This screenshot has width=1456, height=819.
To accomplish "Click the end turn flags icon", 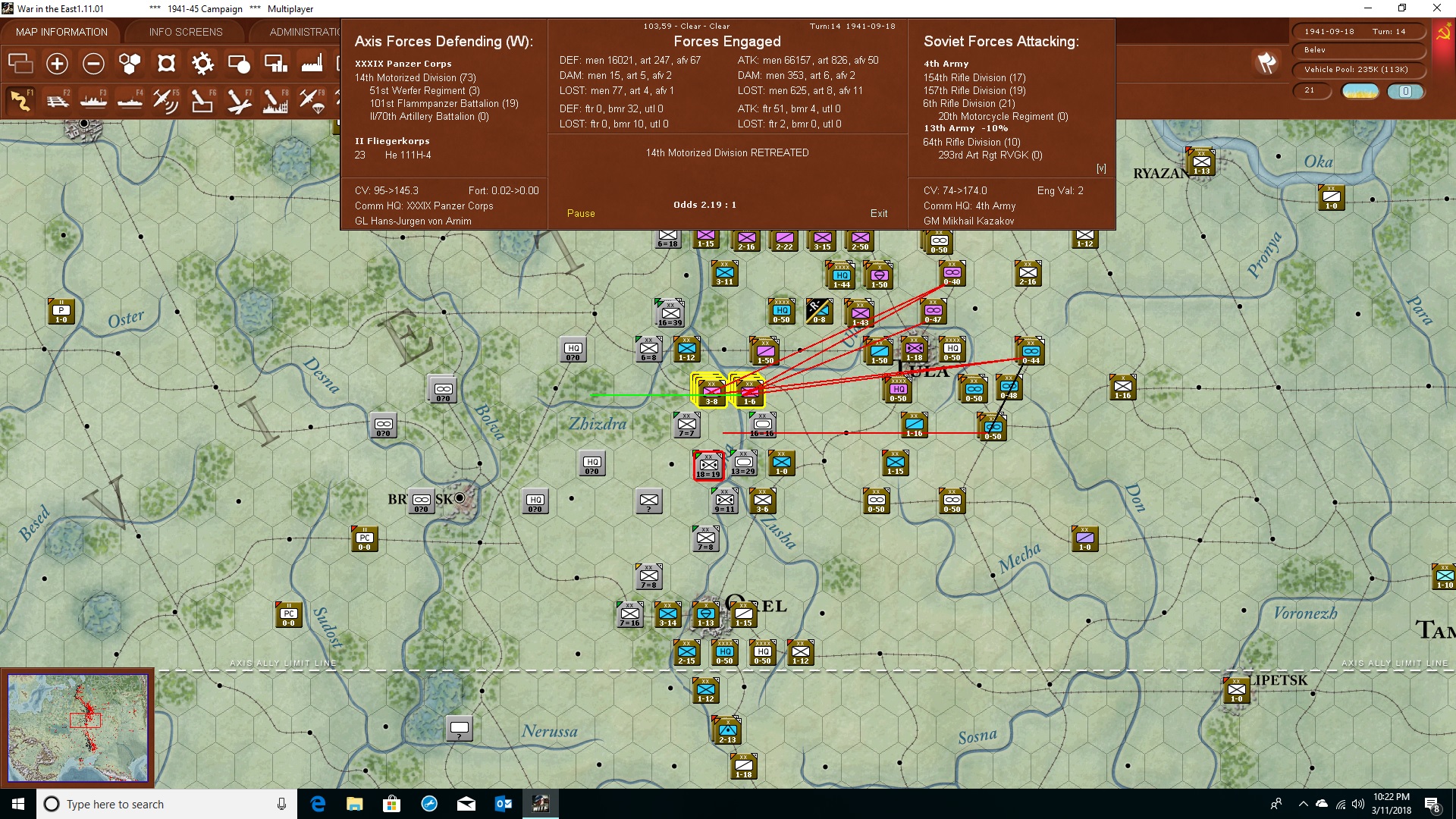I will click(x=1266, y=64).
